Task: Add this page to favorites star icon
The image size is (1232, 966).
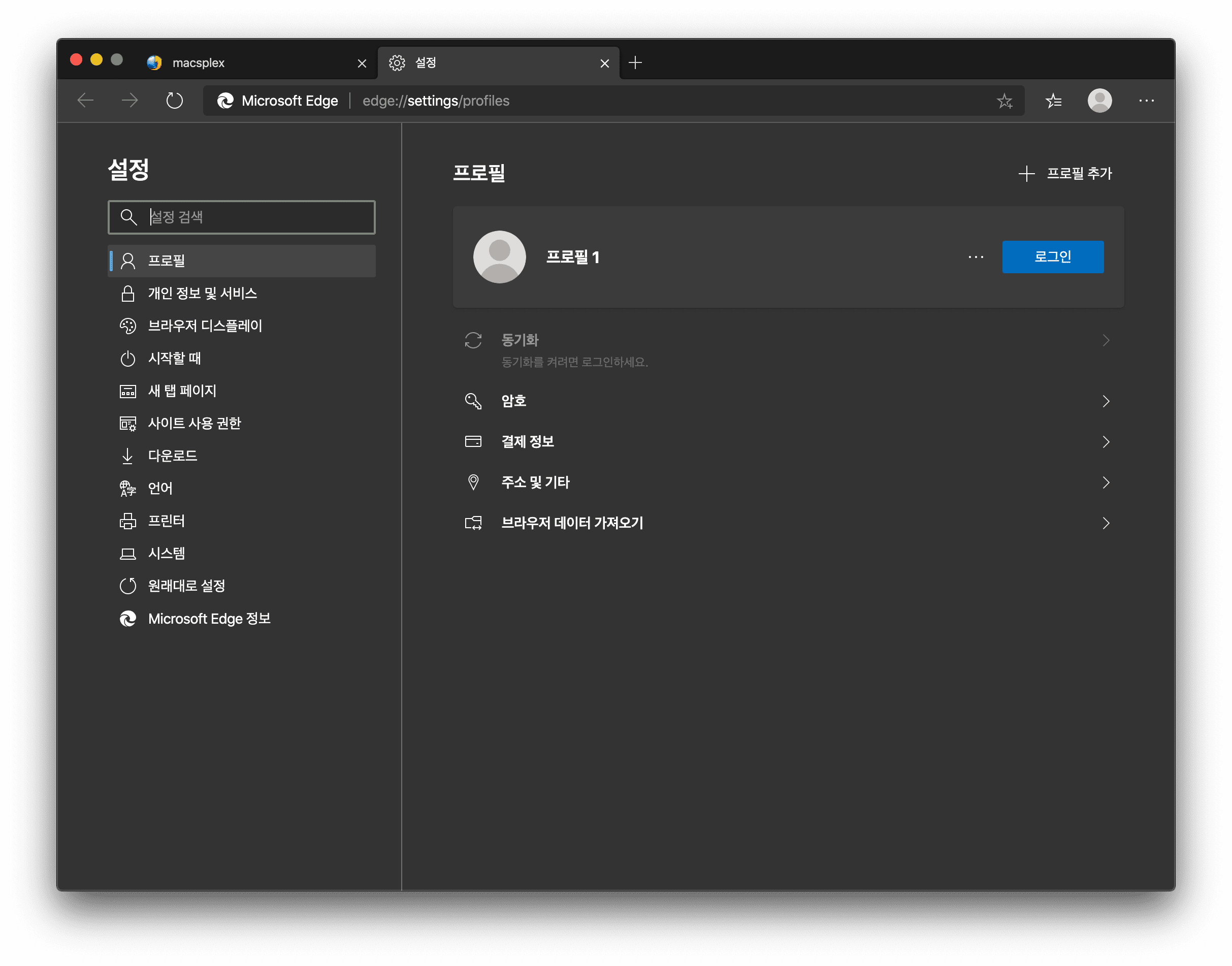Action: (x=1004, y=101)
